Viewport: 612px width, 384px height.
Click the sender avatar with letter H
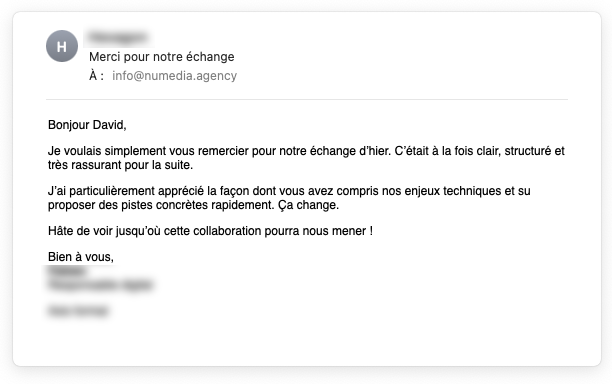point(62,46)
